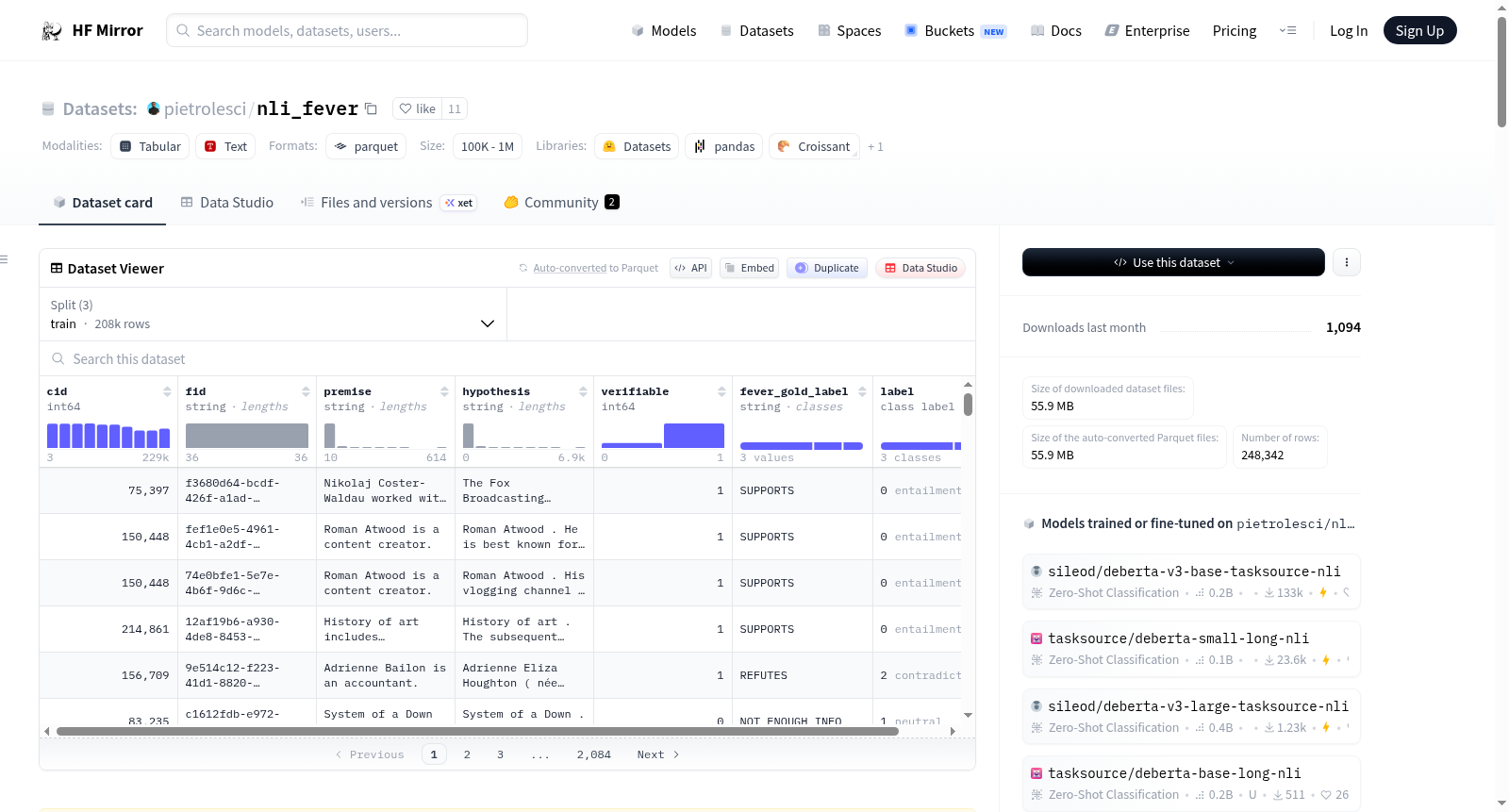
Task: Go to Spaces in top navigation
Action: (849, 31)
